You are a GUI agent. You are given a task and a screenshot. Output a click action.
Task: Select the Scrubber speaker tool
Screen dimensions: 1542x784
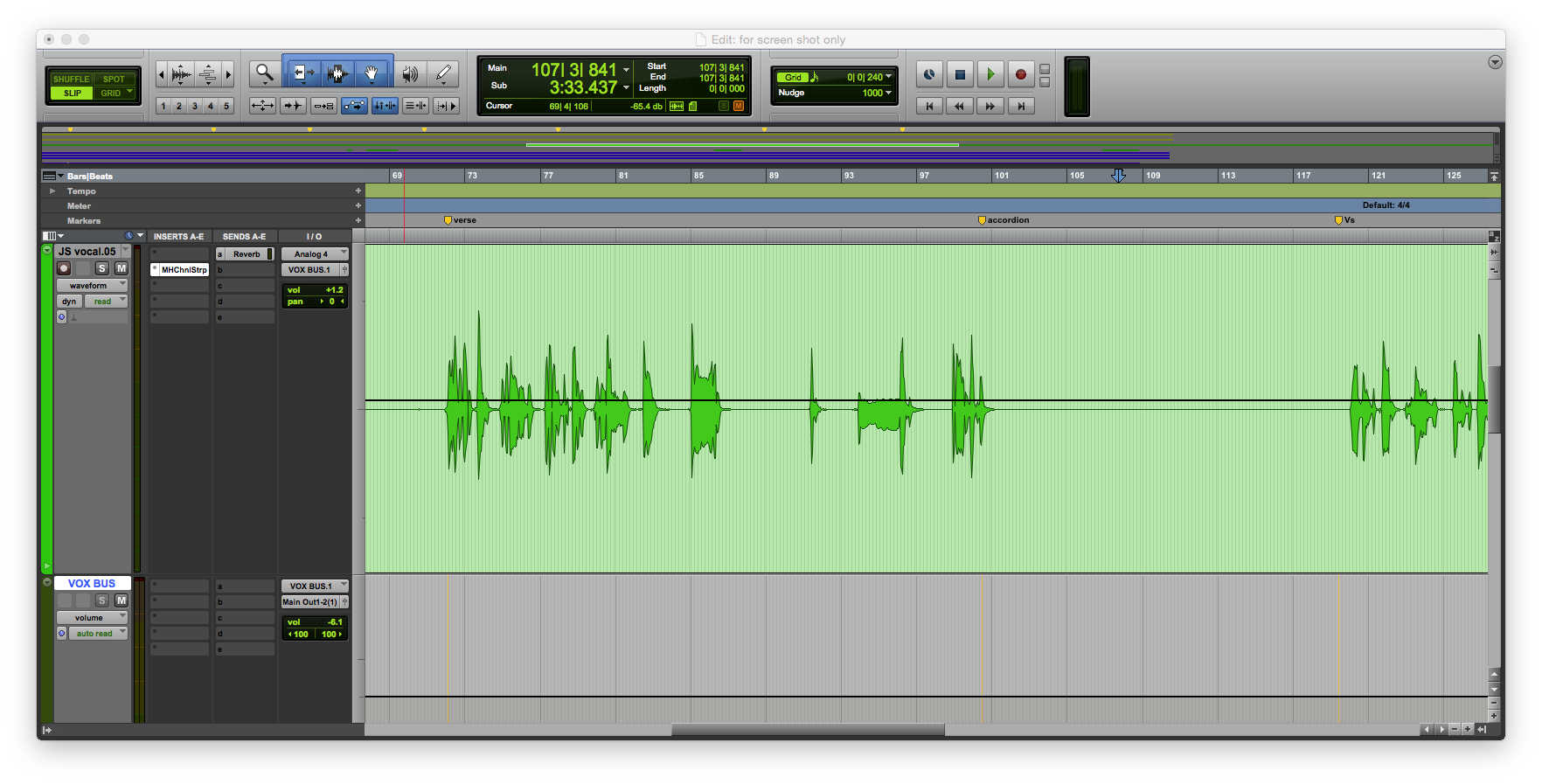[x=410, y=73]
